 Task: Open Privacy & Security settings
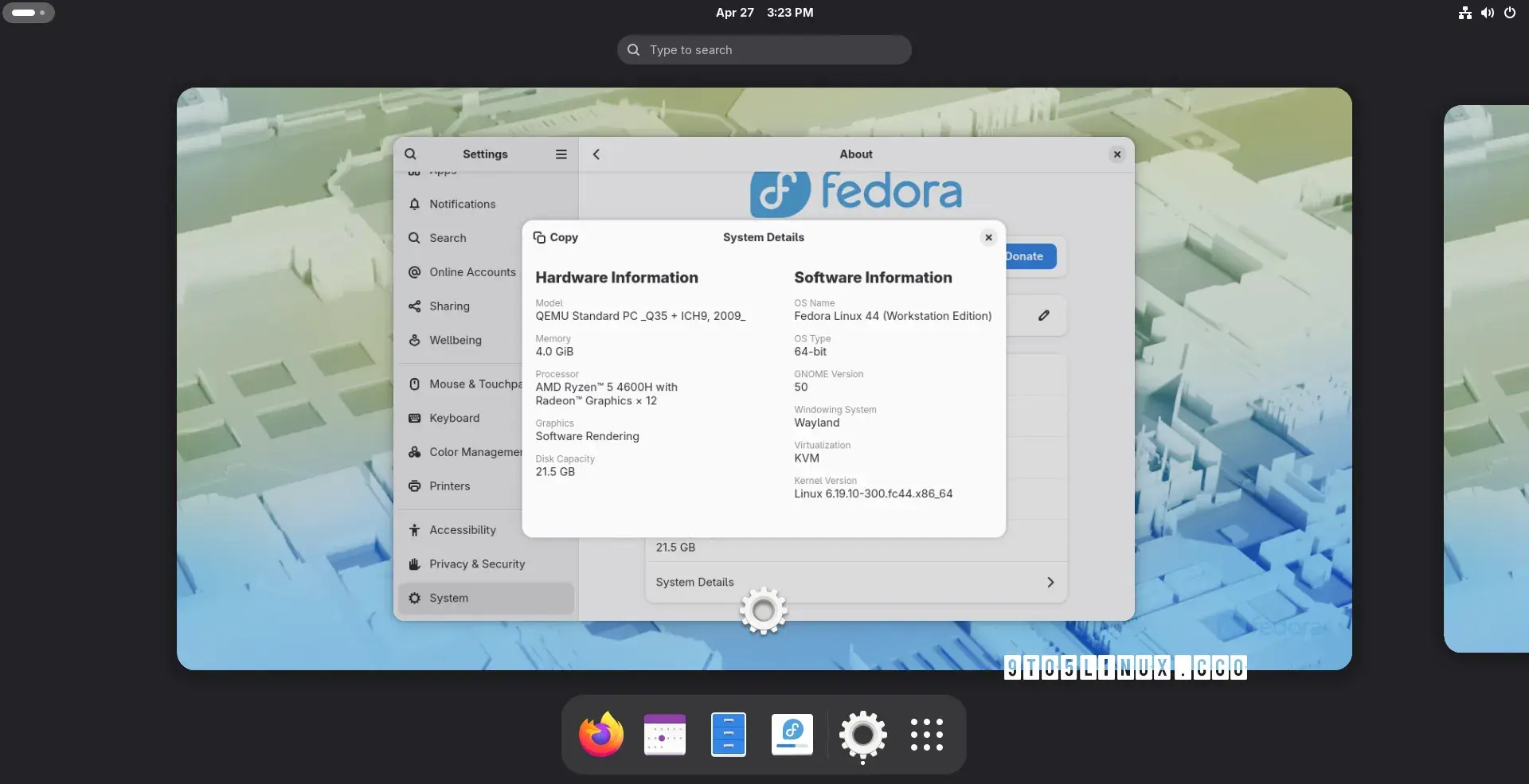476,564
